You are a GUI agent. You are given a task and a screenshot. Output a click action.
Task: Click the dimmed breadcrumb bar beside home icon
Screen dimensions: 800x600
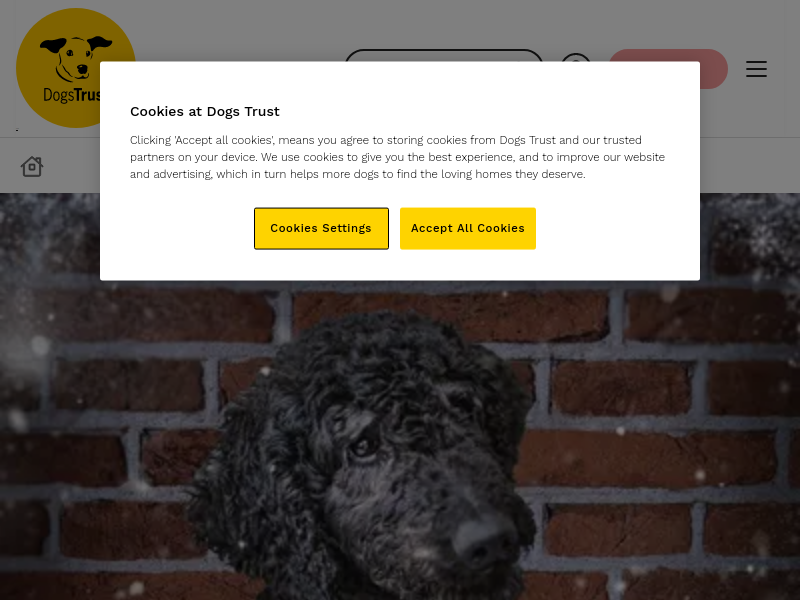[x=71, y=166]
